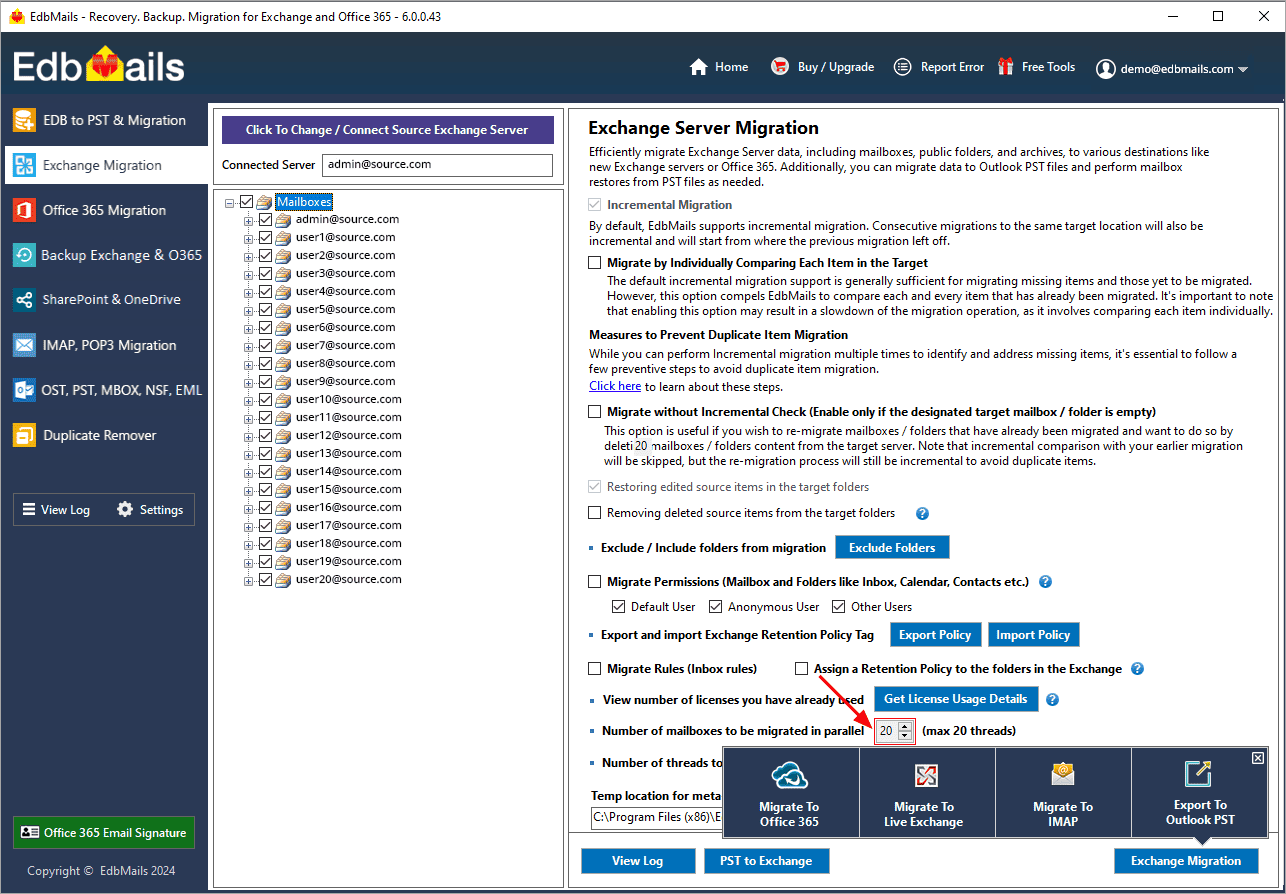The image size is (1286, 894).
Task: Click the Buy / Upgrade cart icon
Action: (x=780, y=67)
